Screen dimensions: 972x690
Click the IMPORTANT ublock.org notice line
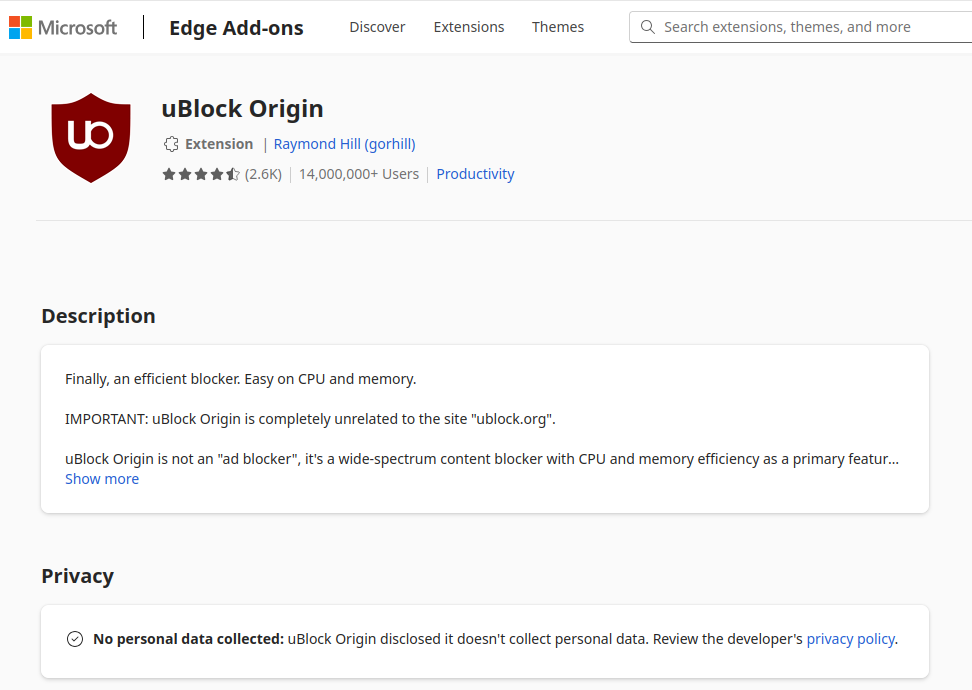(x=311, y=419)
